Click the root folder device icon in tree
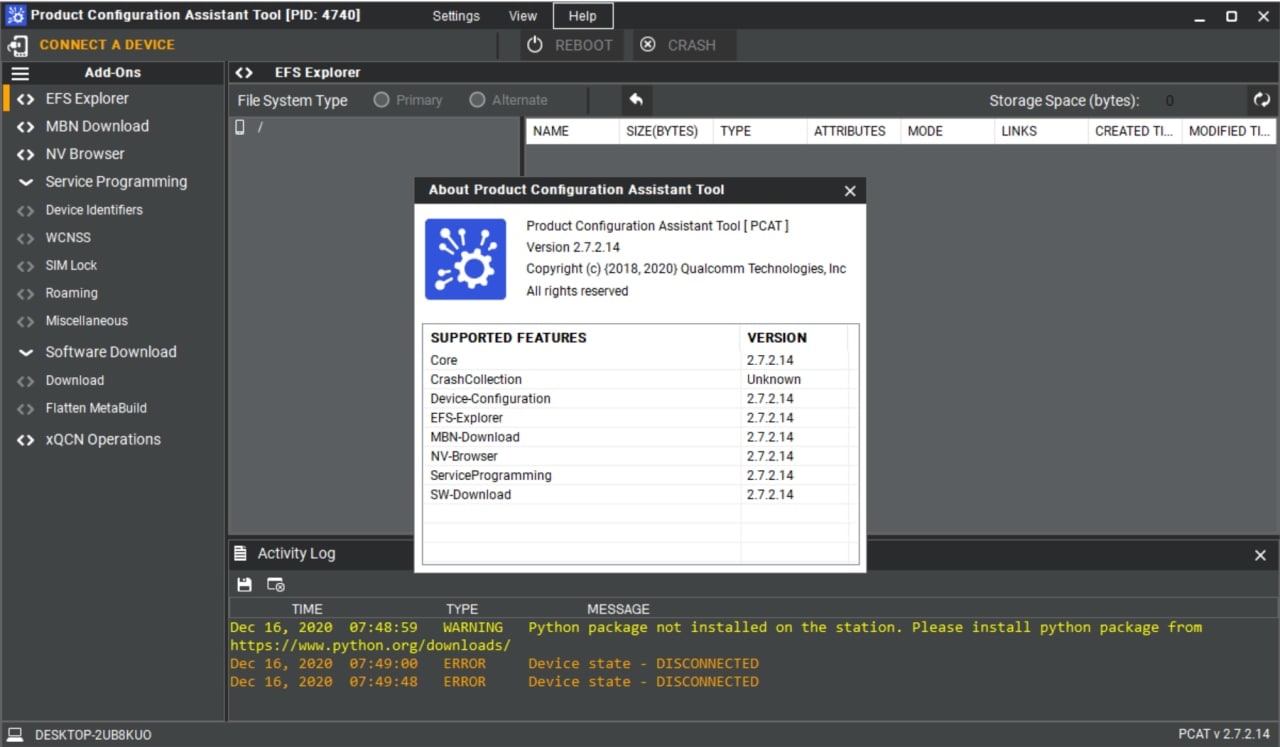 click(240, 127)
